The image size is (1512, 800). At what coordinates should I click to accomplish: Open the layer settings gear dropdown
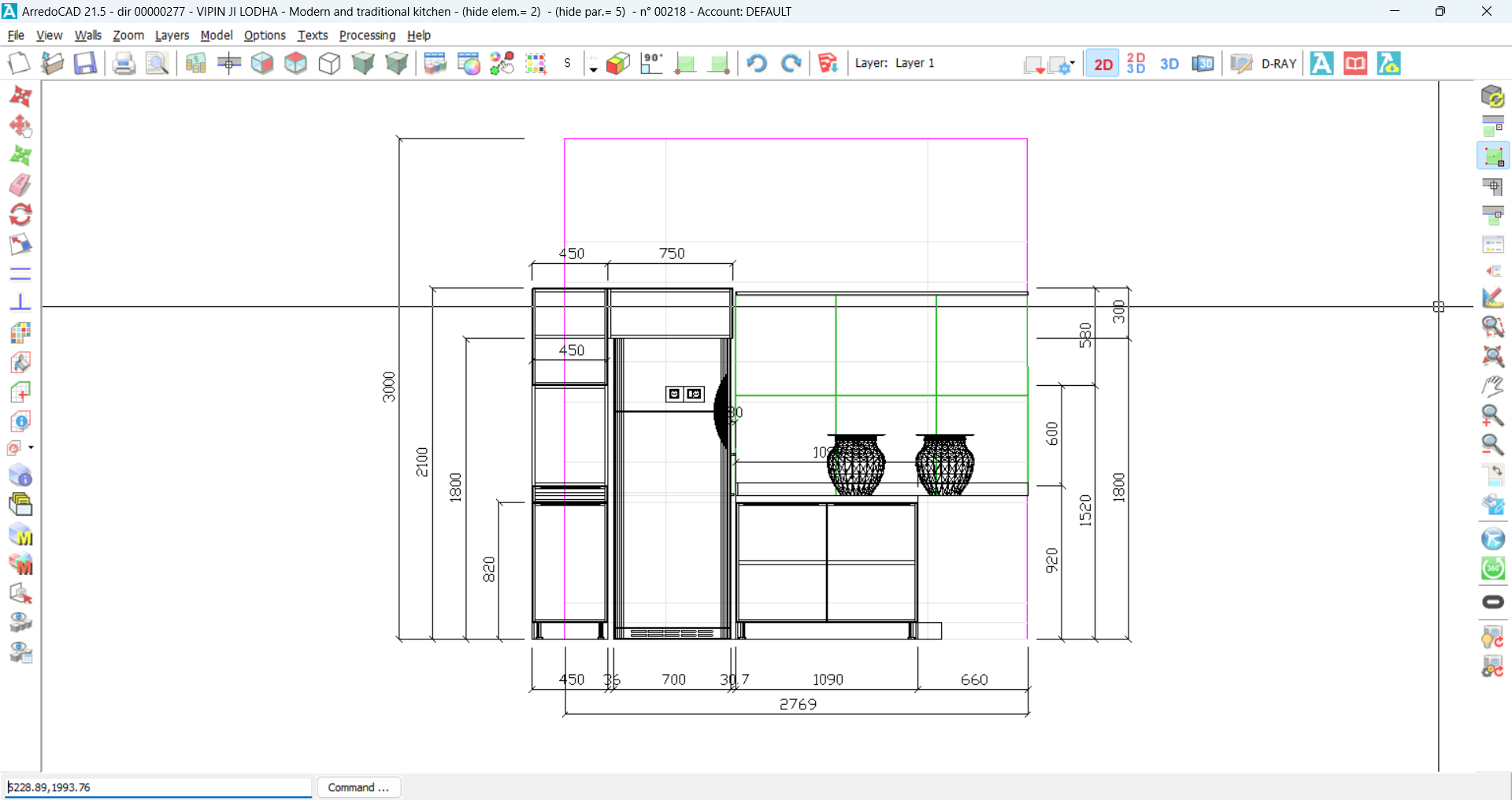tap(1062, 65)
